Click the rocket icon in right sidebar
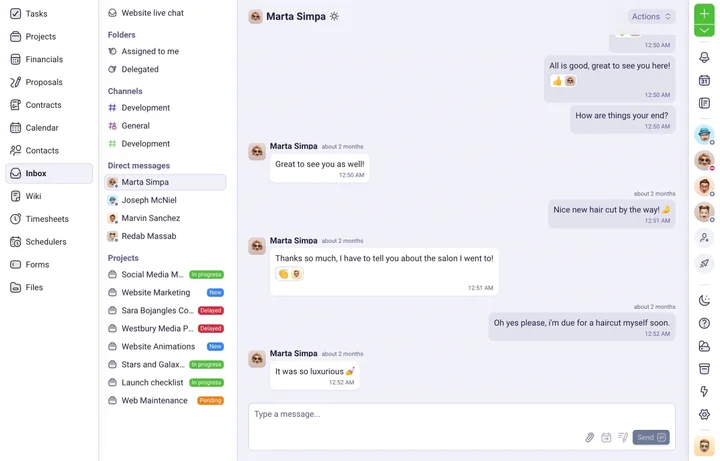The height and width of the screenshot is (461, 720). 704,264
